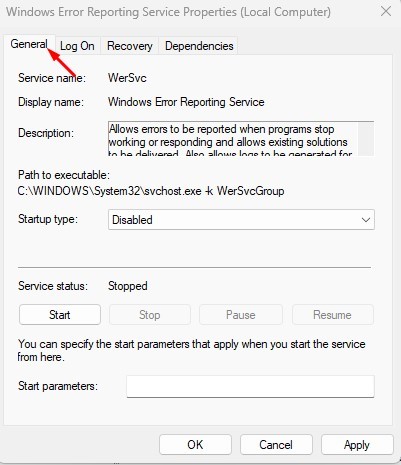Close the Properties dialog with the X icon

coord(386,12)
